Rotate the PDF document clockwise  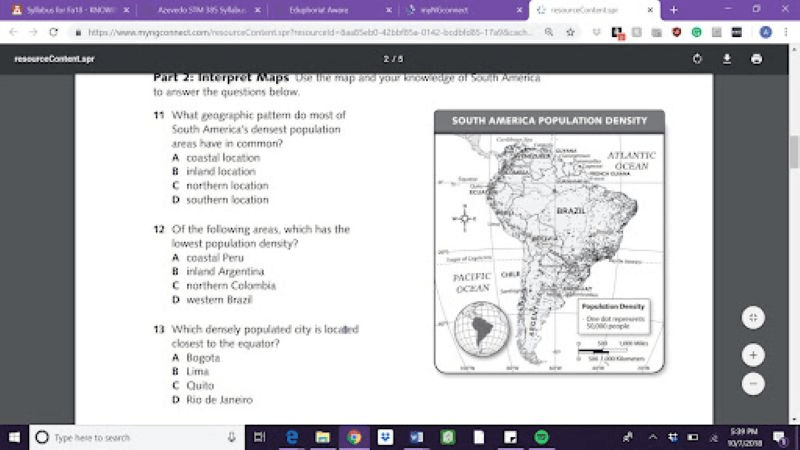[x=697, y=59]
